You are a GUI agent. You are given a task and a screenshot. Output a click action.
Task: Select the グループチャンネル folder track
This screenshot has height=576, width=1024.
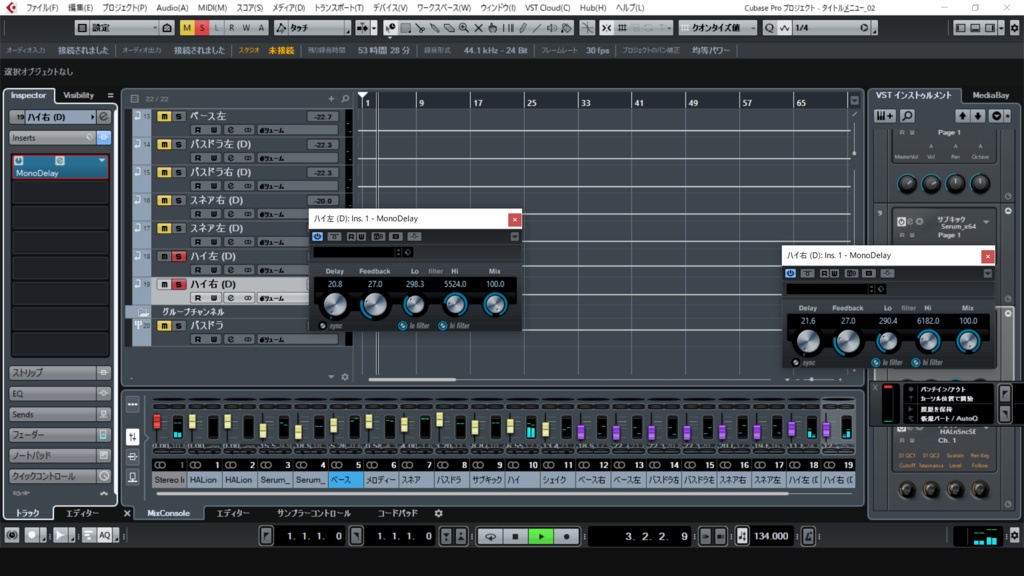point(193,312)
